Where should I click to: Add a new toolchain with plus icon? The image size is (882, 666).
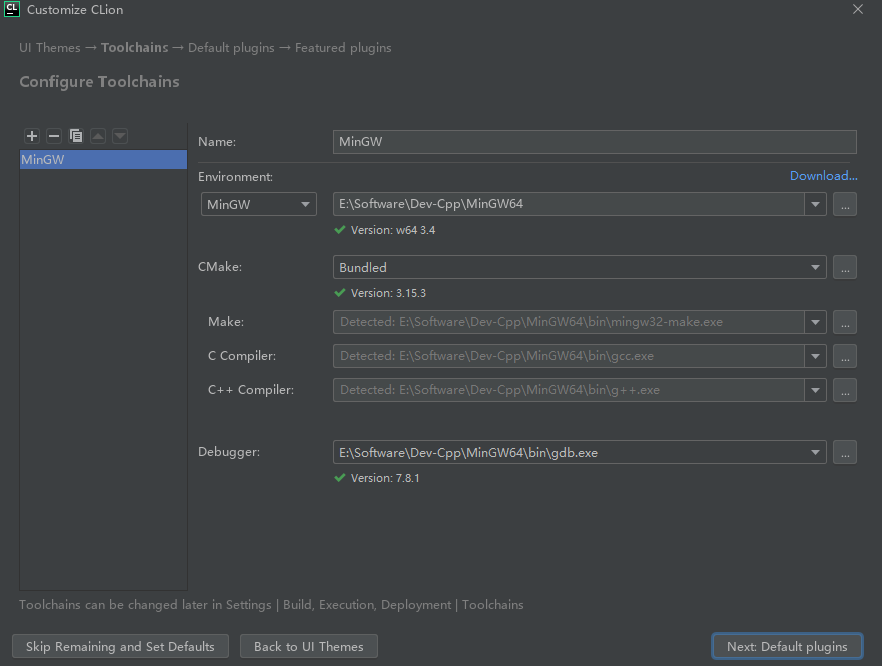click(x=32, y=136)
